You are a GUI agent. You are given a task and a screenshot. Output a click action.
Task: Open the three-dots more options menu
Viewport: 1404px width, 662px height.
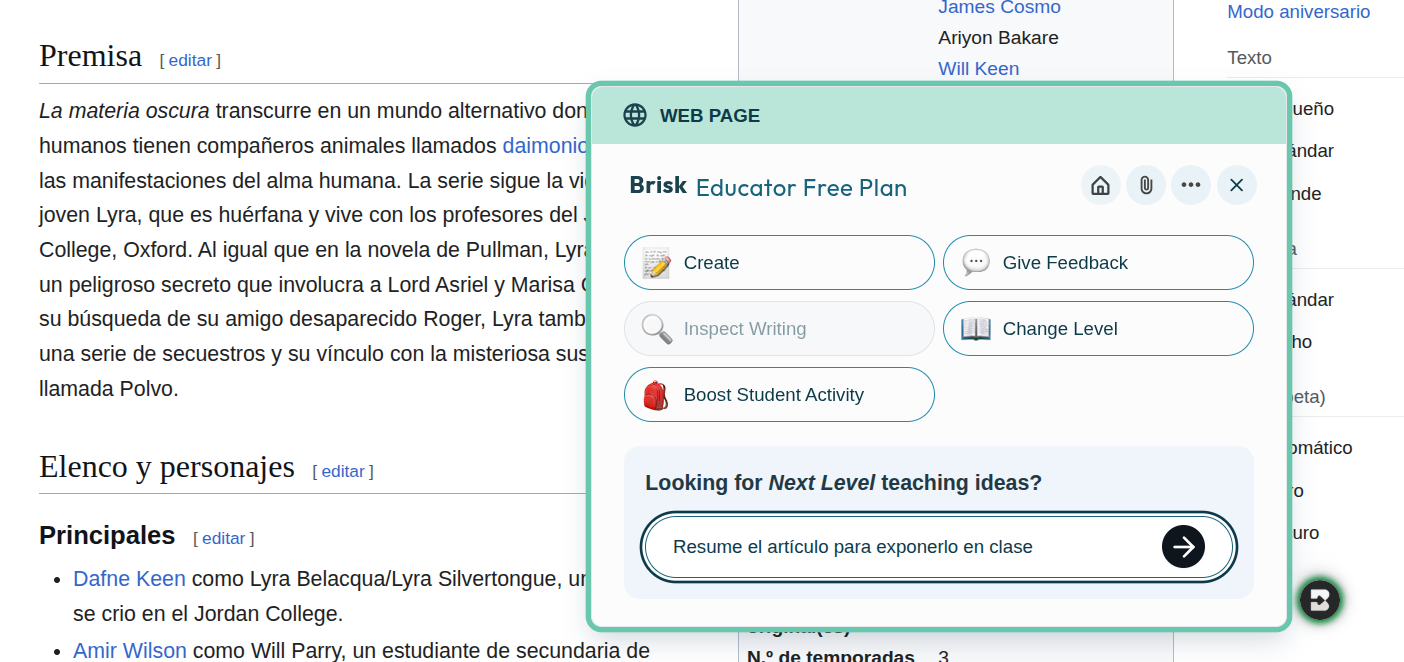point(1191,185)
